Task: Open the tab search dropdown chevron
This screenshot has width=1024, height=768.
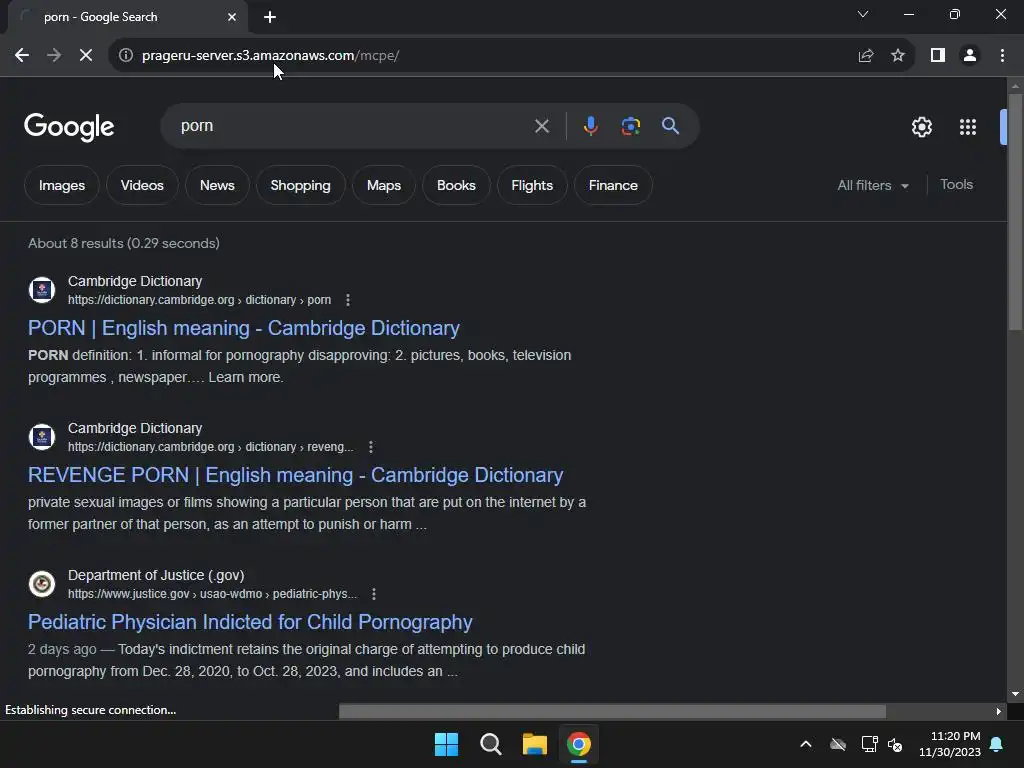Action: coord(863,14)
